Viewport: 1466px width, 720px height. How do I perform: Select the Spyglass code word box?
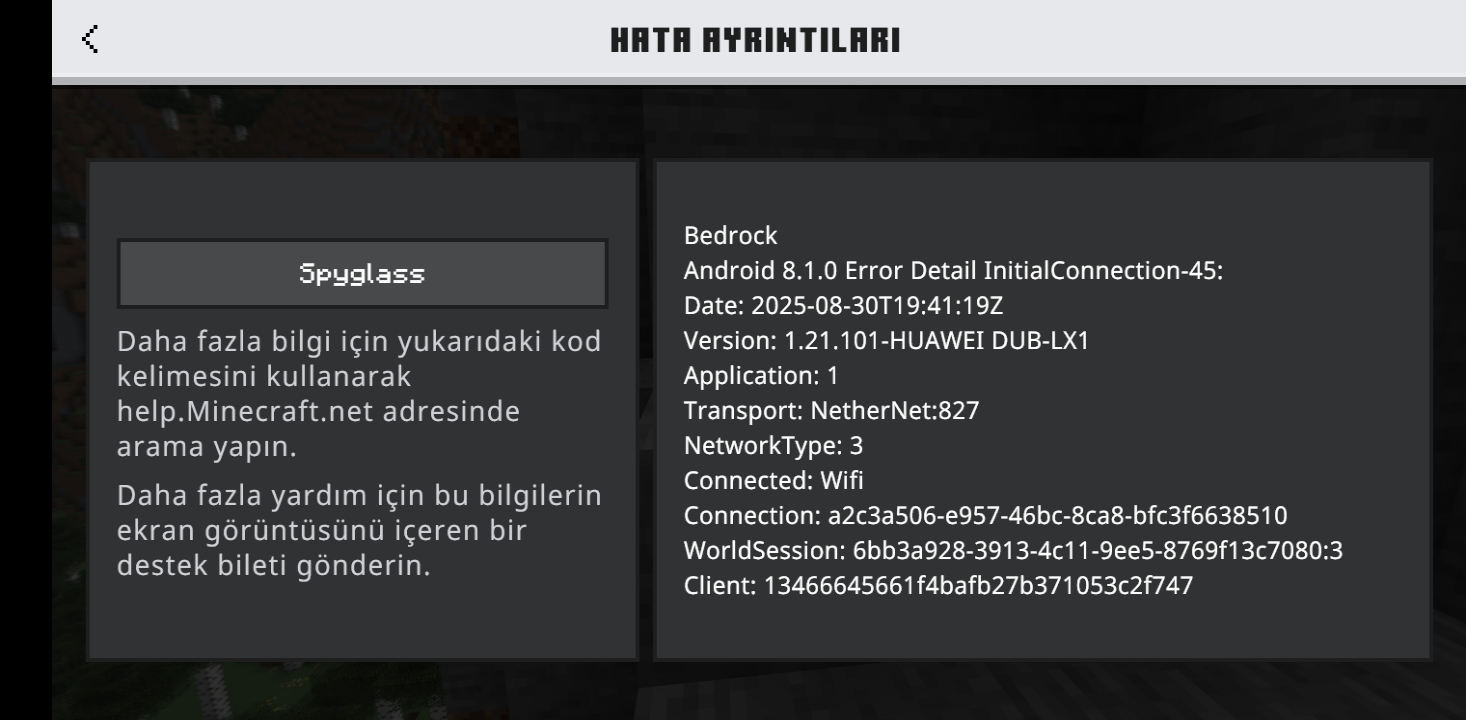click(362, 273)
